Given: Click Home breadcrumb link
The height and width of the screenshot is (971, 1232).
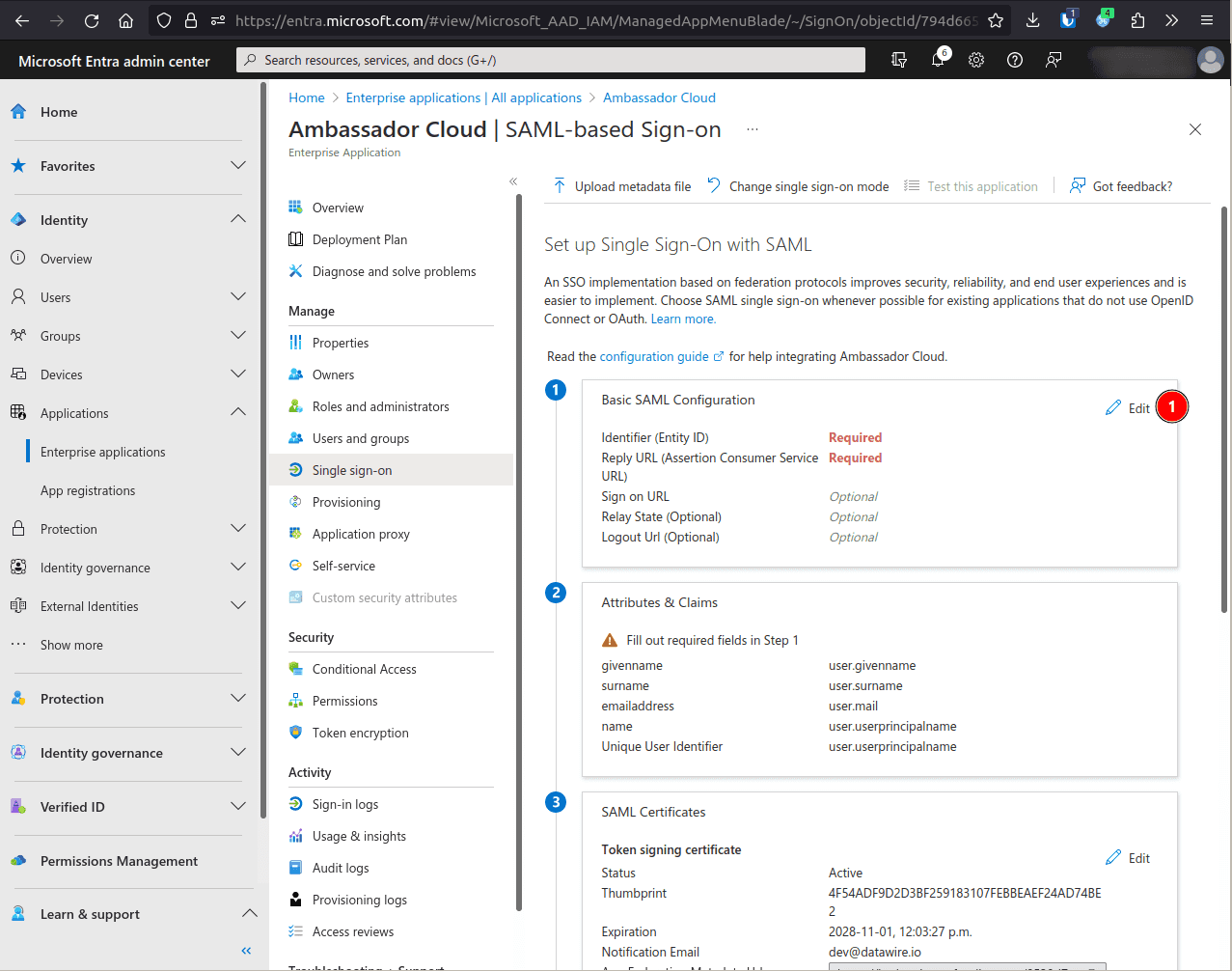Looking at the screenshot, I should (x=307, y=97).
